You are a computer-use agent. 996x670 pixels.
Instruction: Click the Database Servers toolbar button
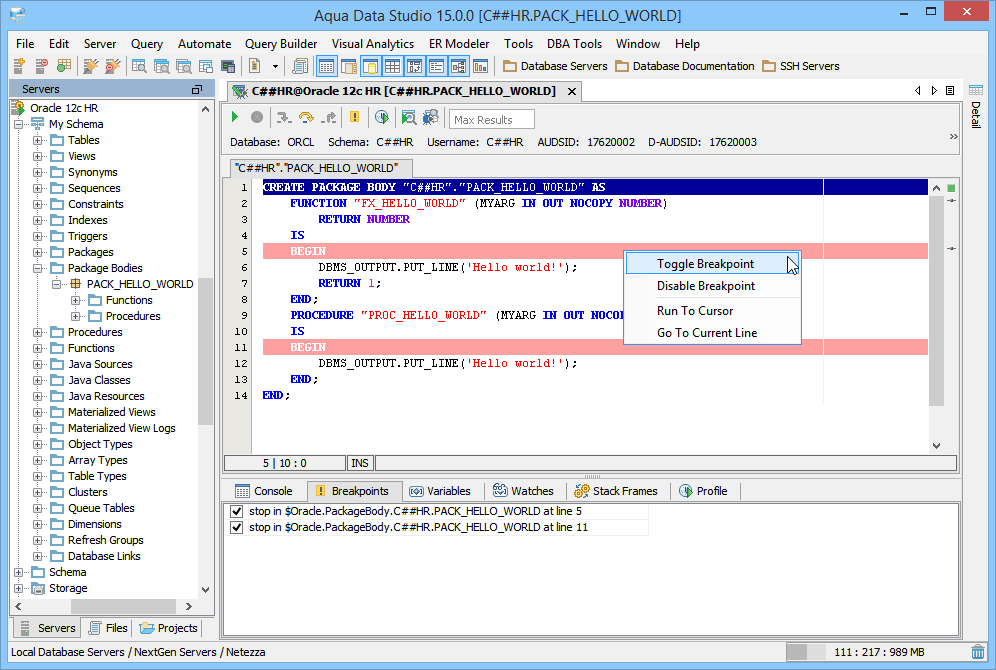coord(555,66)
